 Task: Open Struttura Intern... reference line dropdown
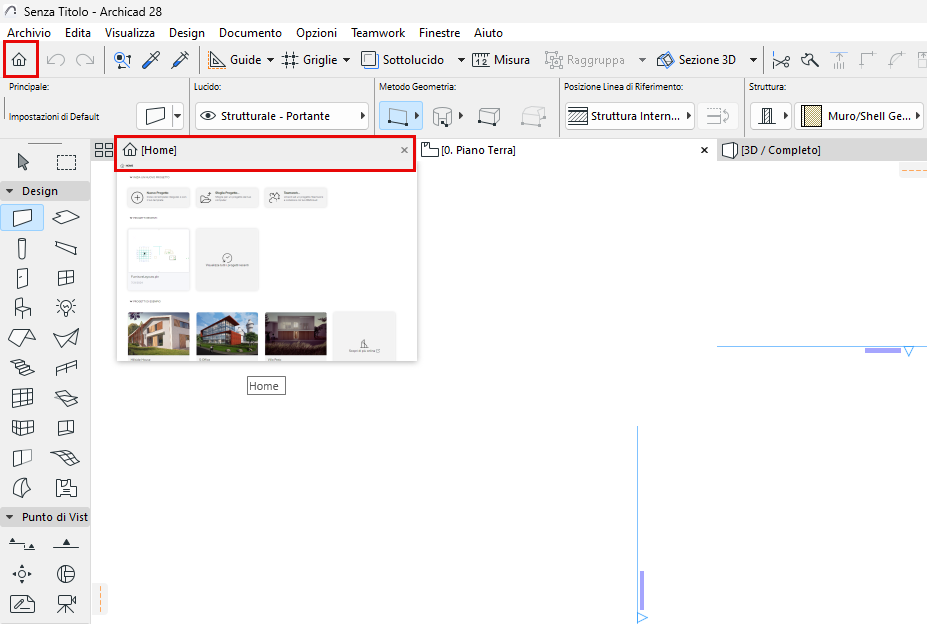[629, 116]
